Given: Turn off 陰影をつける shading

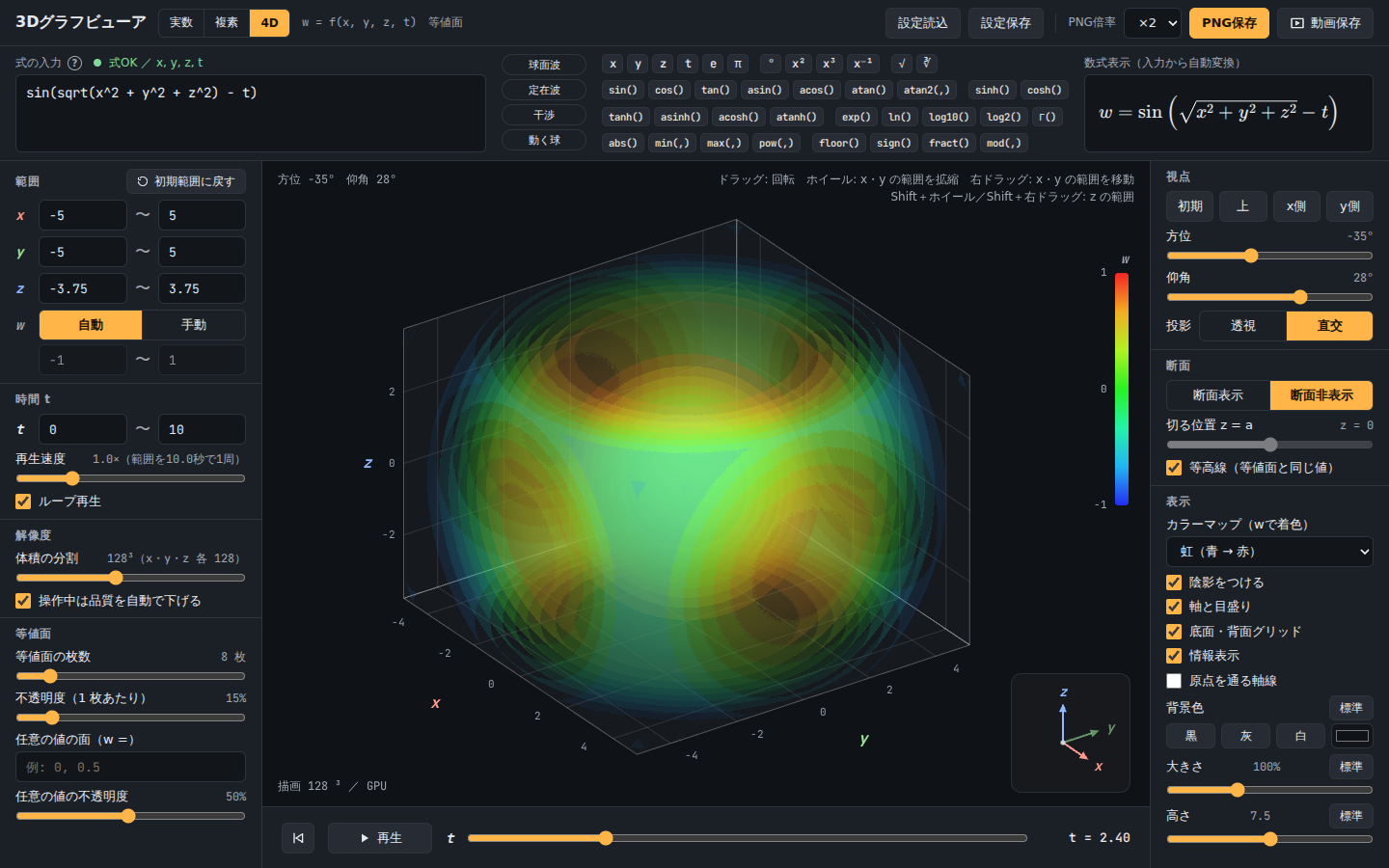Looking at the screenshot, I should (1174, 583).
